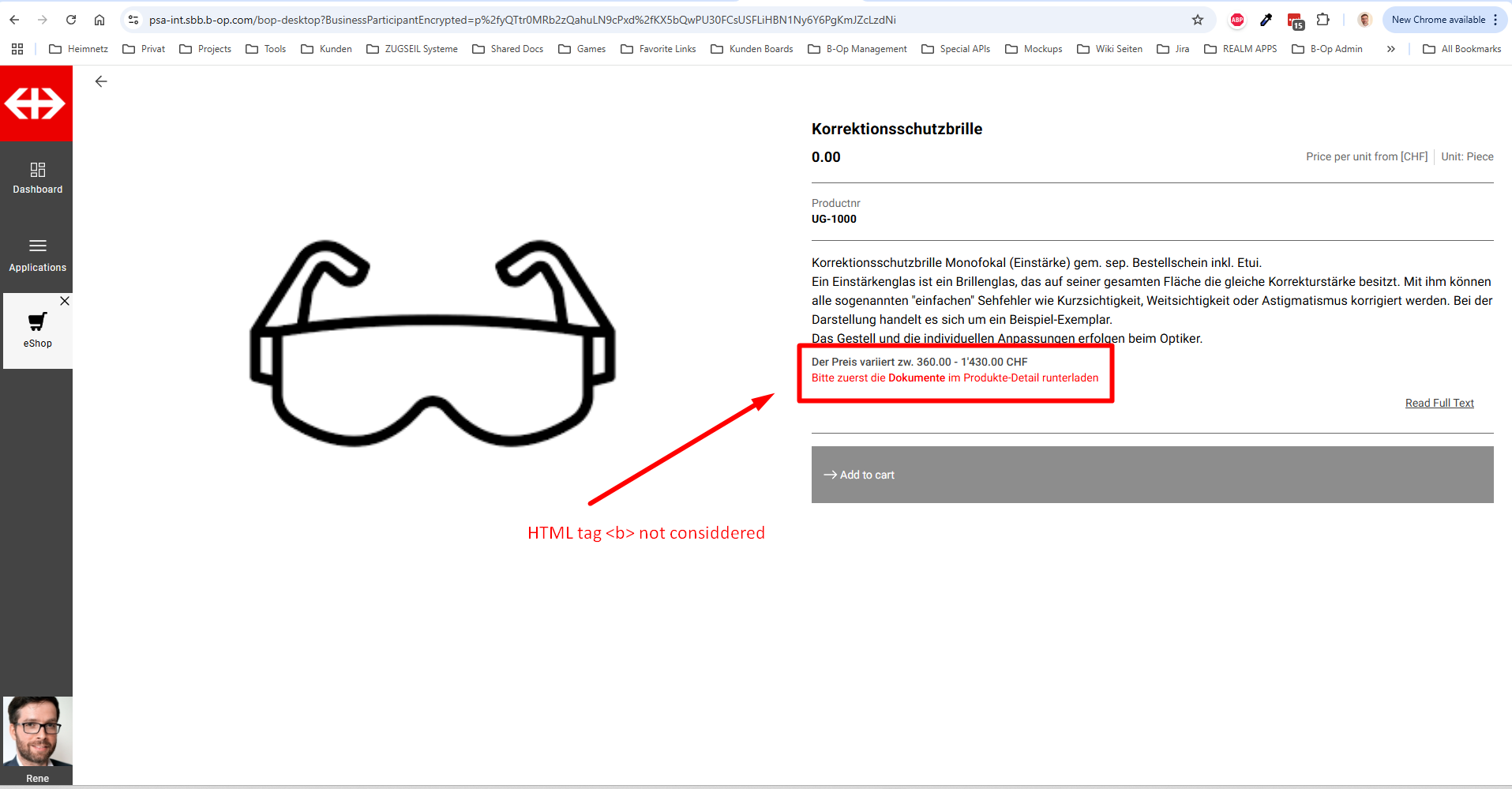Open the Read Full Text link

click(x=1439, y=403)
